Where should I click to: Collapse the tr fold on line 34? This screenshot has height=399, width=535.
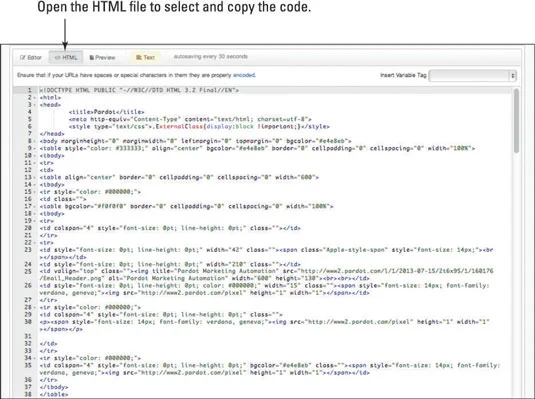pos(34,358)
